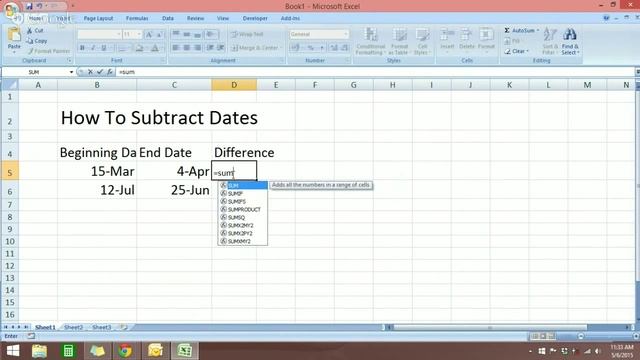Image resolution: width=640 pixels, height=360 pixels.
Task: Click the Insert cells button
Action: [x=447, y=40]
